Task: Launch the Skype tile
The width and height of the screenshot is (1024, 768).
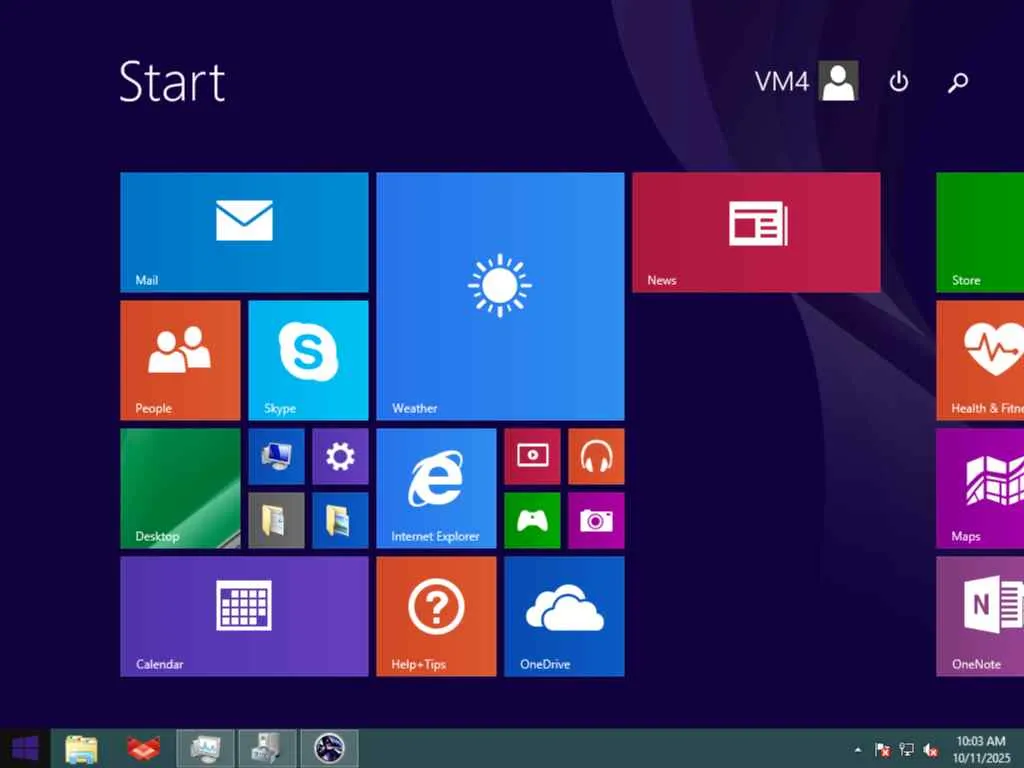Action: coord(308,360)
